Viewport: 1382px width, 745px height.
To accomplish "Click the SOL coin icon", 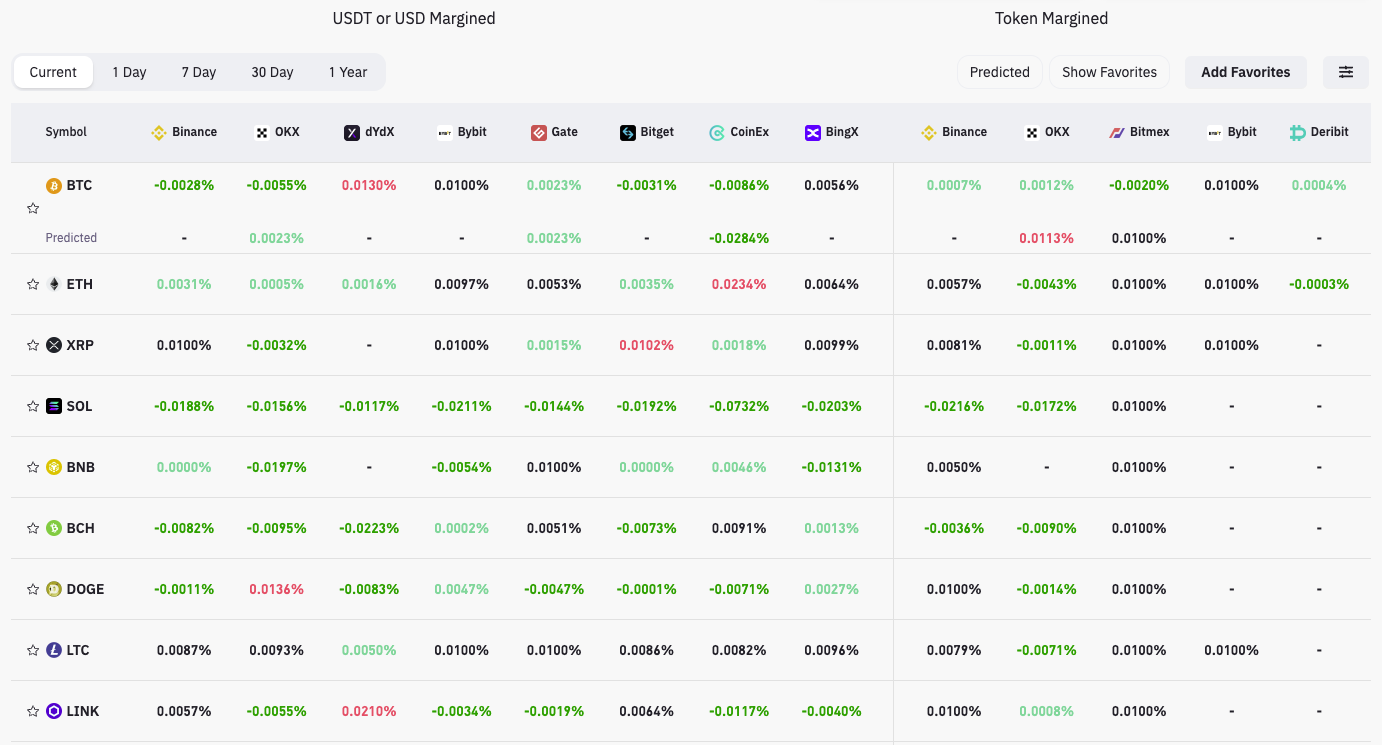I will [54, 406].
